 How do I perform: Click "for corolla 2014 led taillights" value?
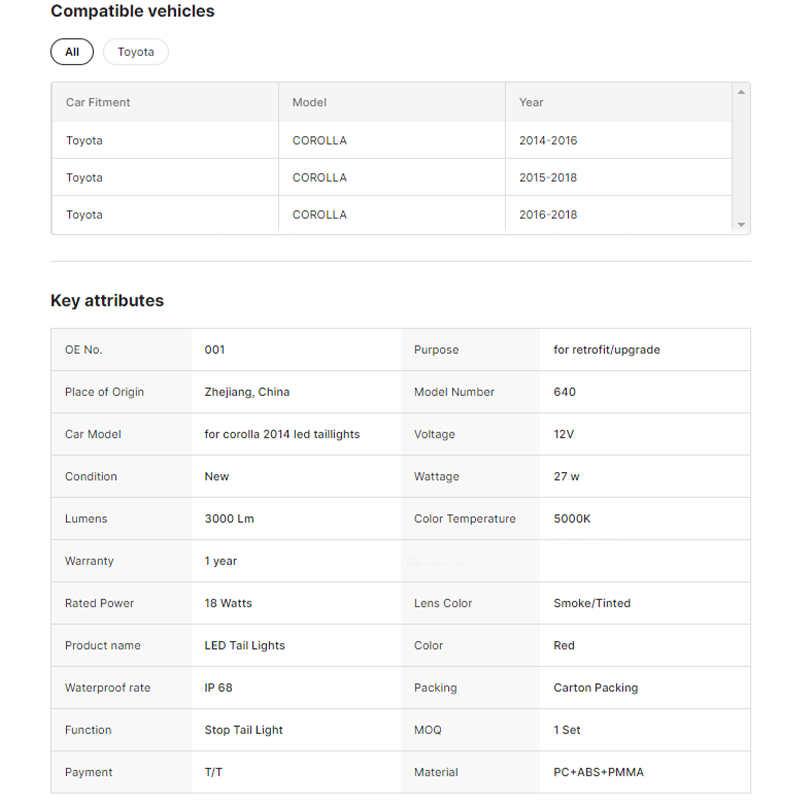pyautogui.click(x=282, y=434)
